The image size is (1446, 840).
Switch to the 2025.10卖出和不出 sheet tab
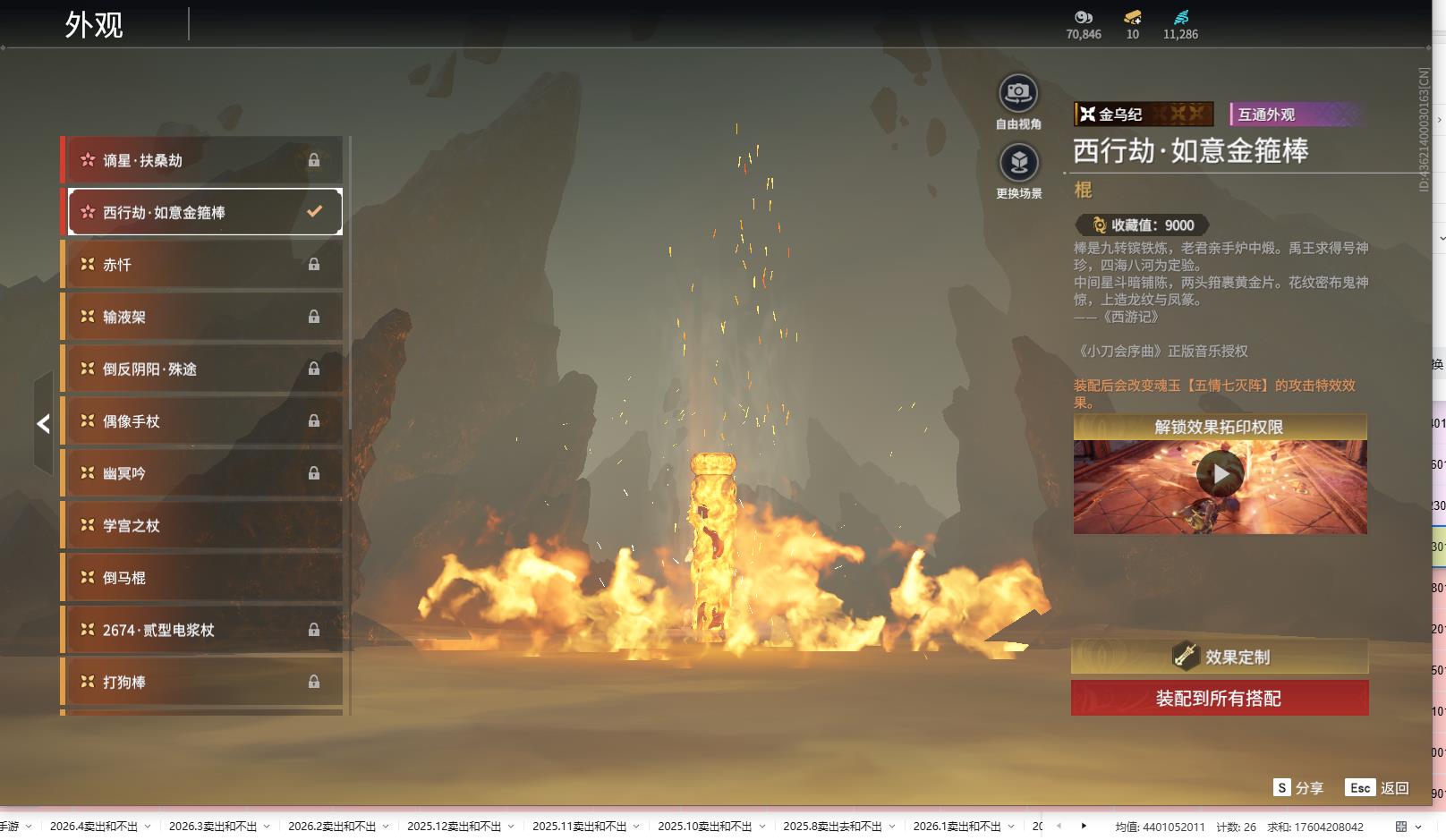coord(704,827)
